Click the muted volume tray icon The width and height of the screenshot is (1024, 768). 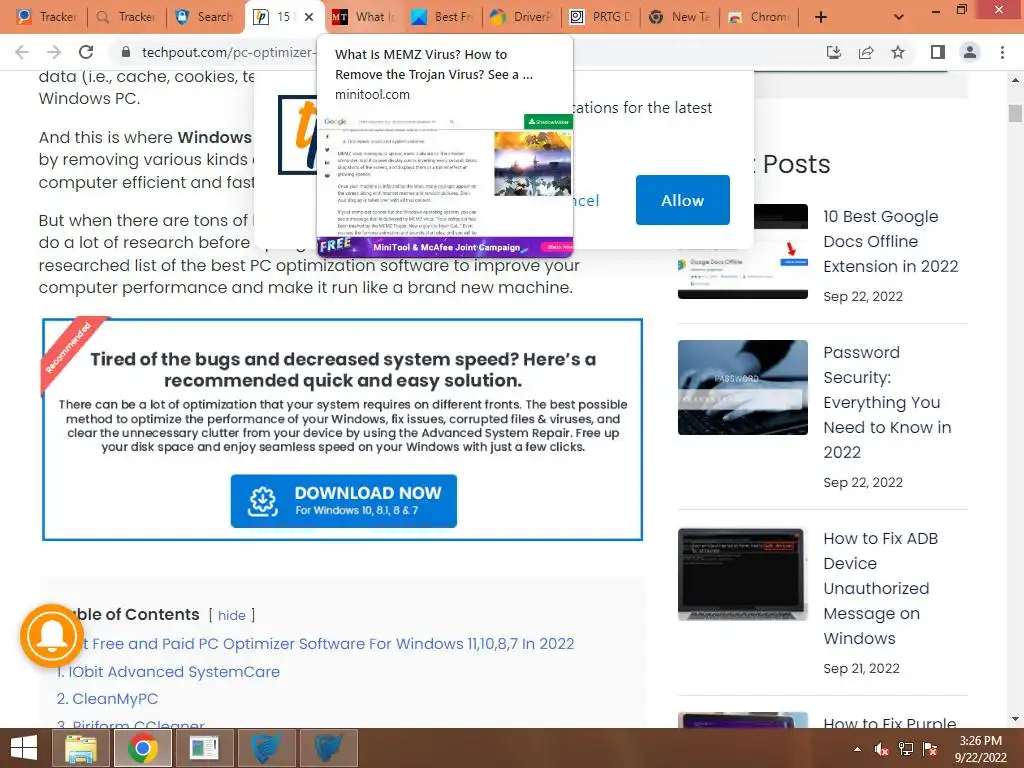coord(881,749)
